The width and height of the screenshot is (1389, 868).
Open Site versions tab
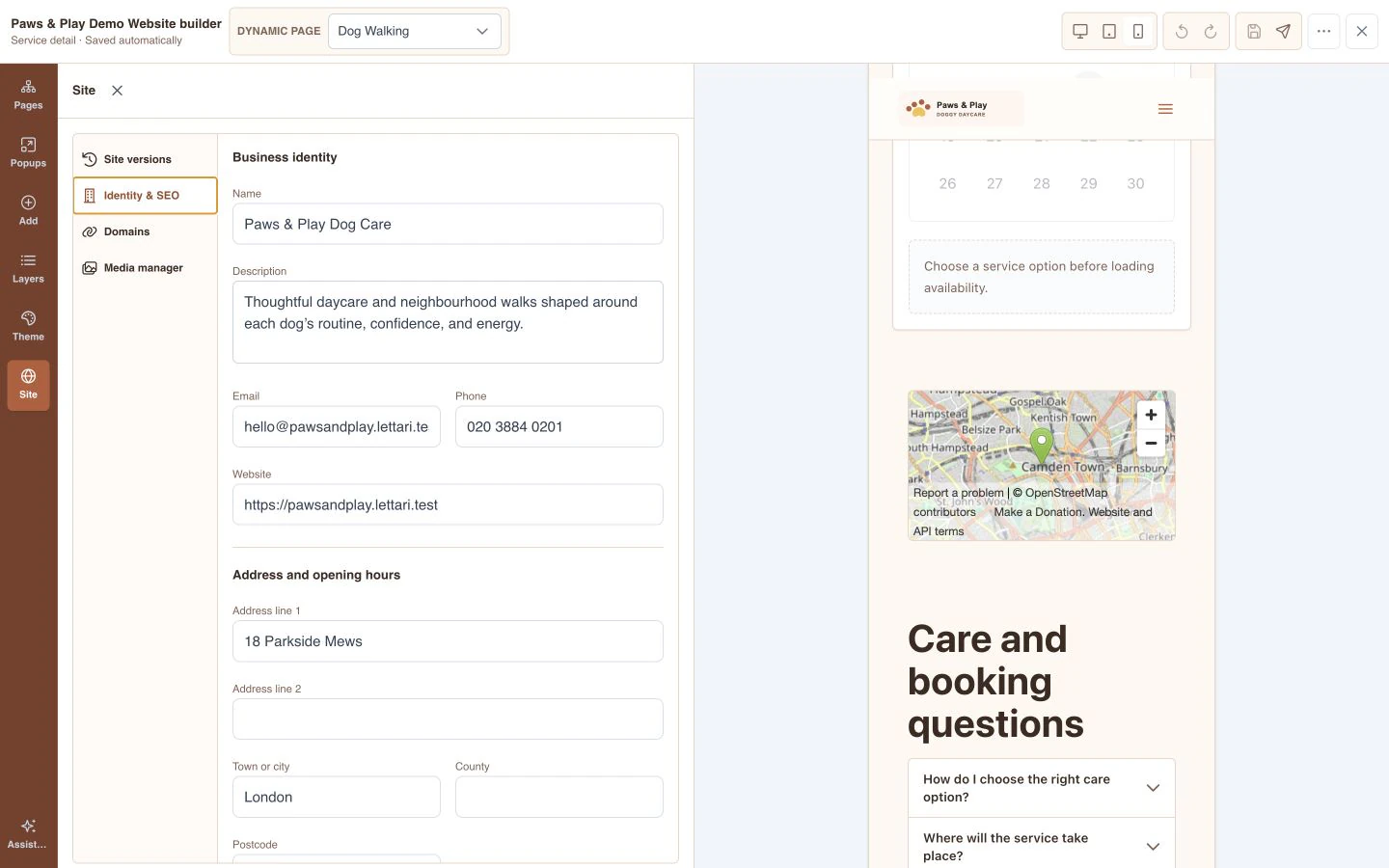(x=145, y=159)
